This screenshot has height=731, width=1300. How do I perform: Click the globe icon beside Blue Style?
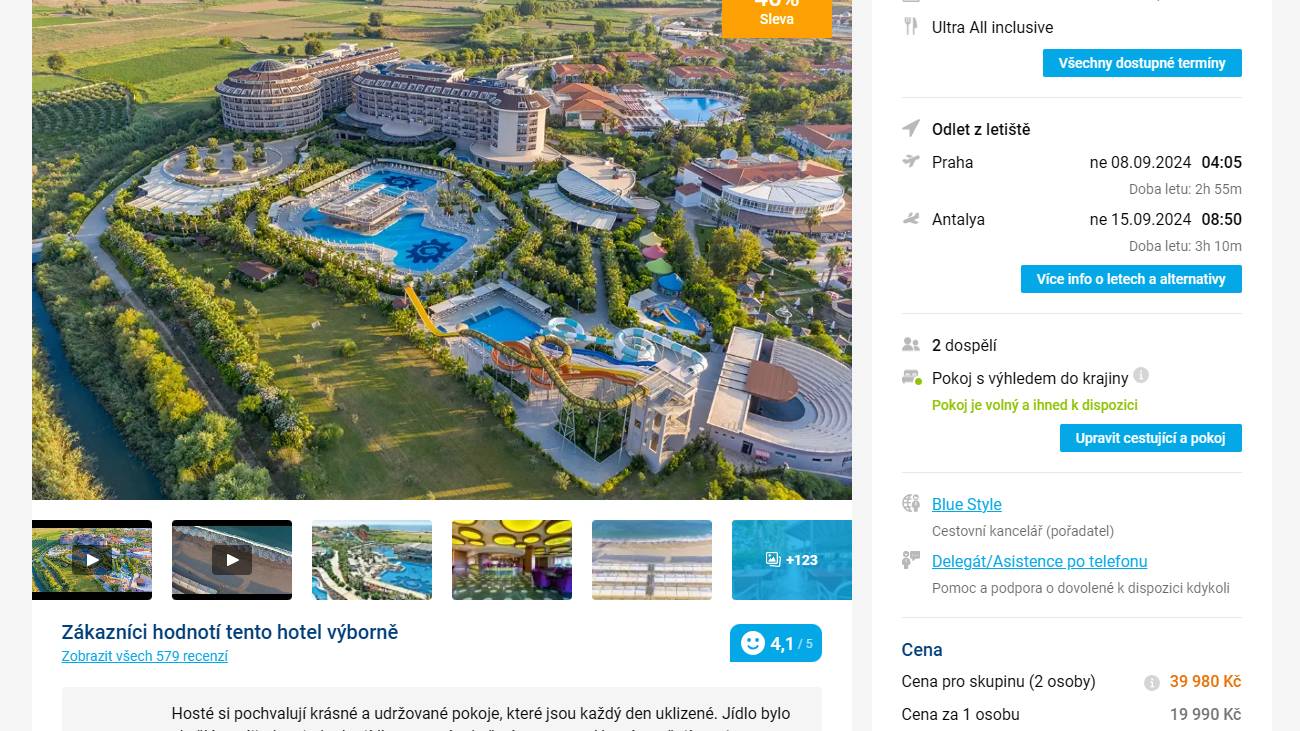click(x=910, y=503)
